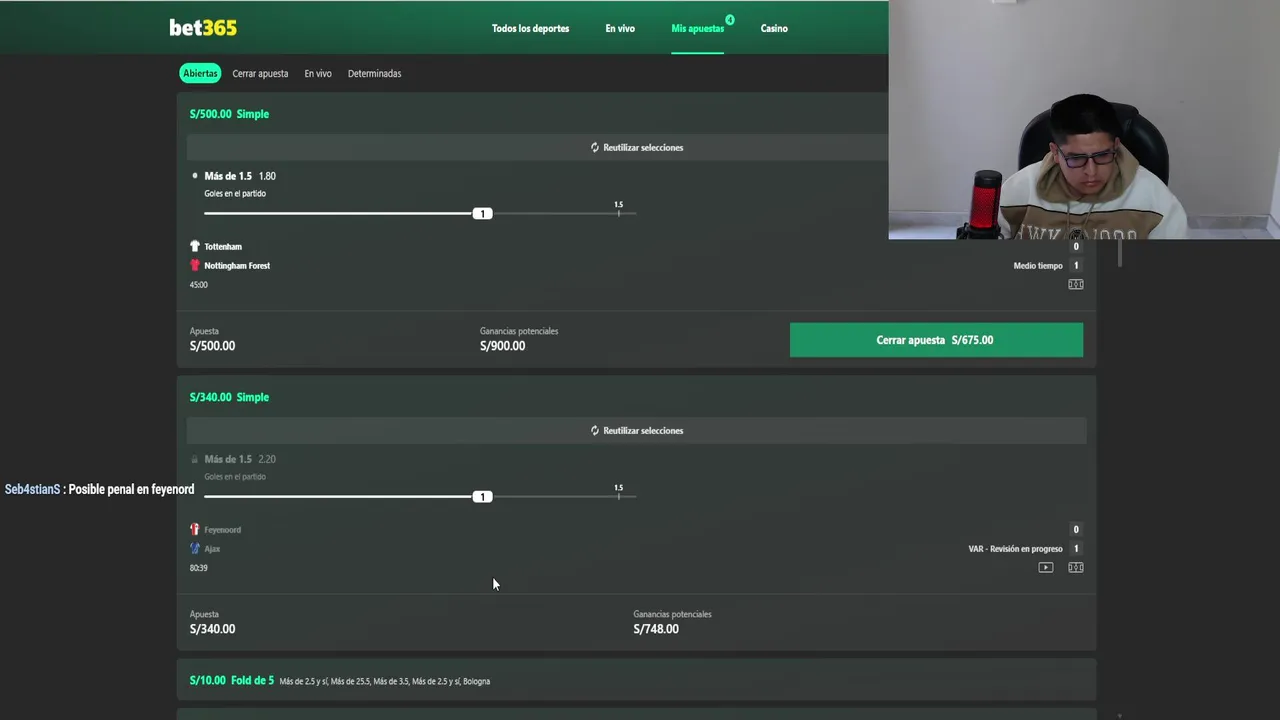Open Mis apuestas in top navigation

(x=698, y=28)
